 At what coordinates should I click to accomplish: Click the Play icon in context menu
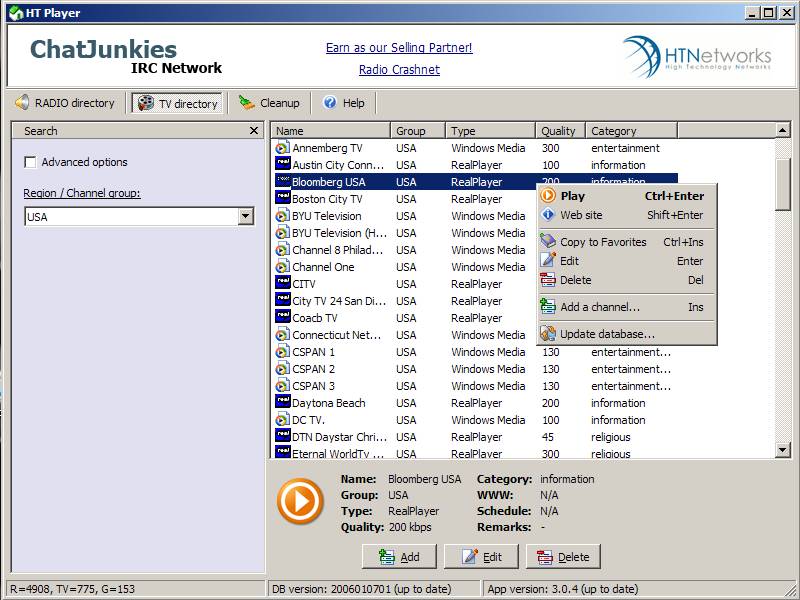click(548, 196)
